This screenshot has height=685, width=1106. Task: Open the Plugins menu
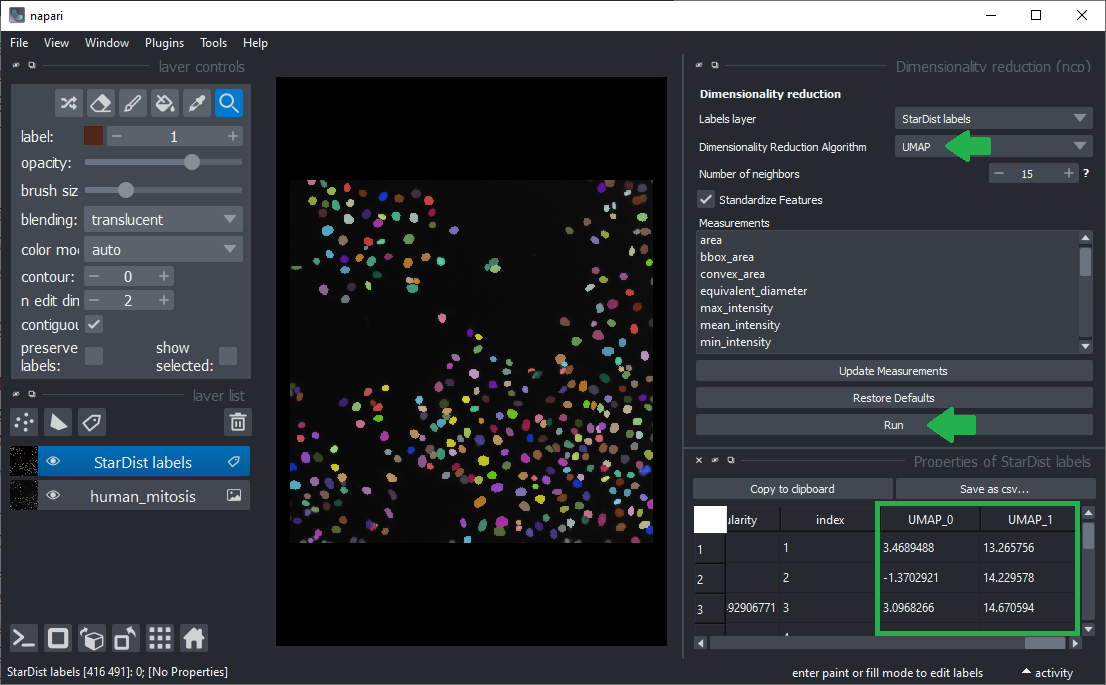[164, 43]
